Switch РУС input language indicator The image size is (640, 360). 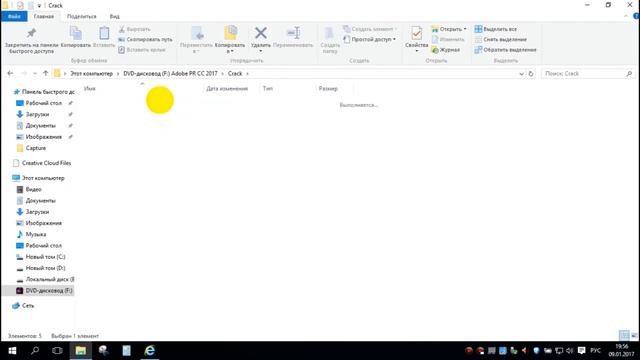coord(596,351)
